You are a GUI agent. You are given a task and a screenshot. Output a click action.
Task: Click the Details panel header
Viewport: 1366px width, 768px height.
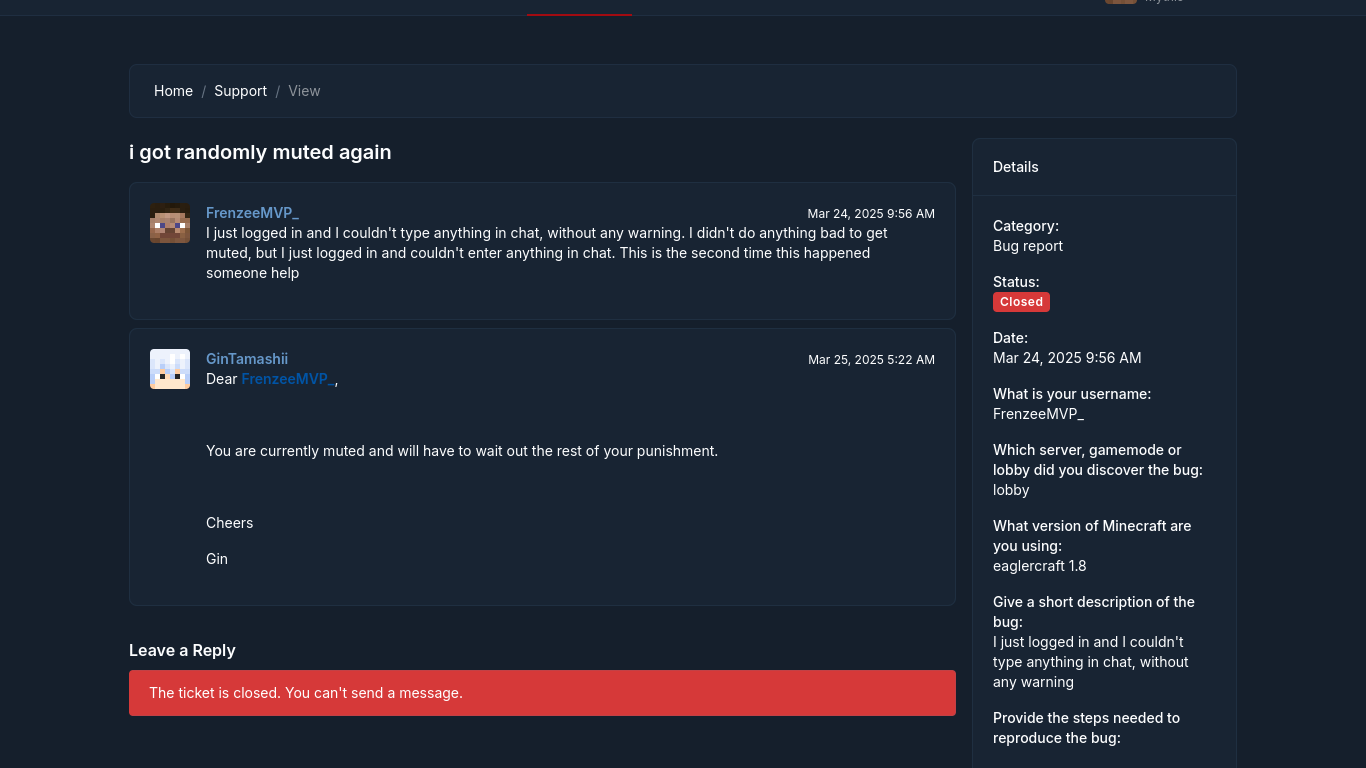point(1104,167)
